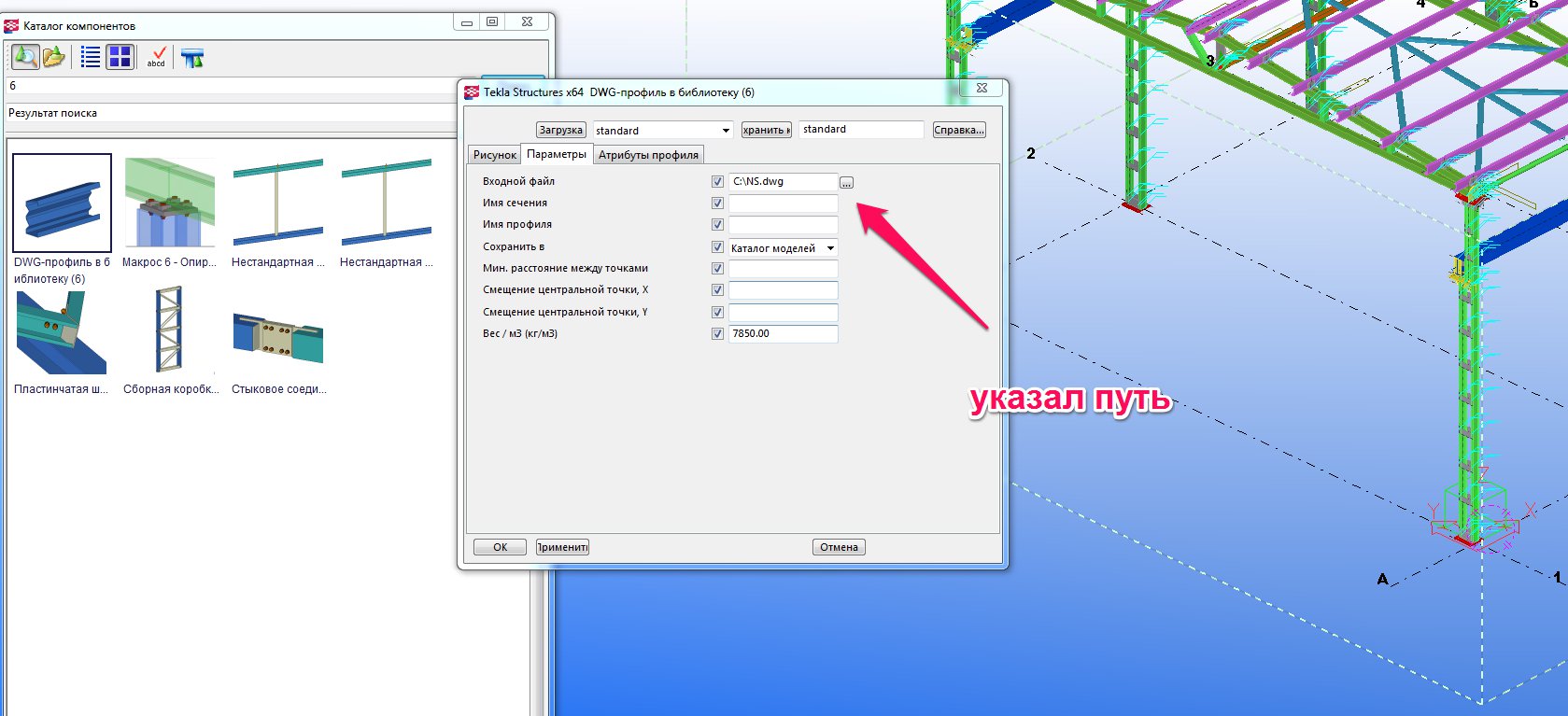The width and height of the screenshot is (1568, 716).
Task: Close the DWG-профиль в библиотеку dialog
Action: coord(982,88)
